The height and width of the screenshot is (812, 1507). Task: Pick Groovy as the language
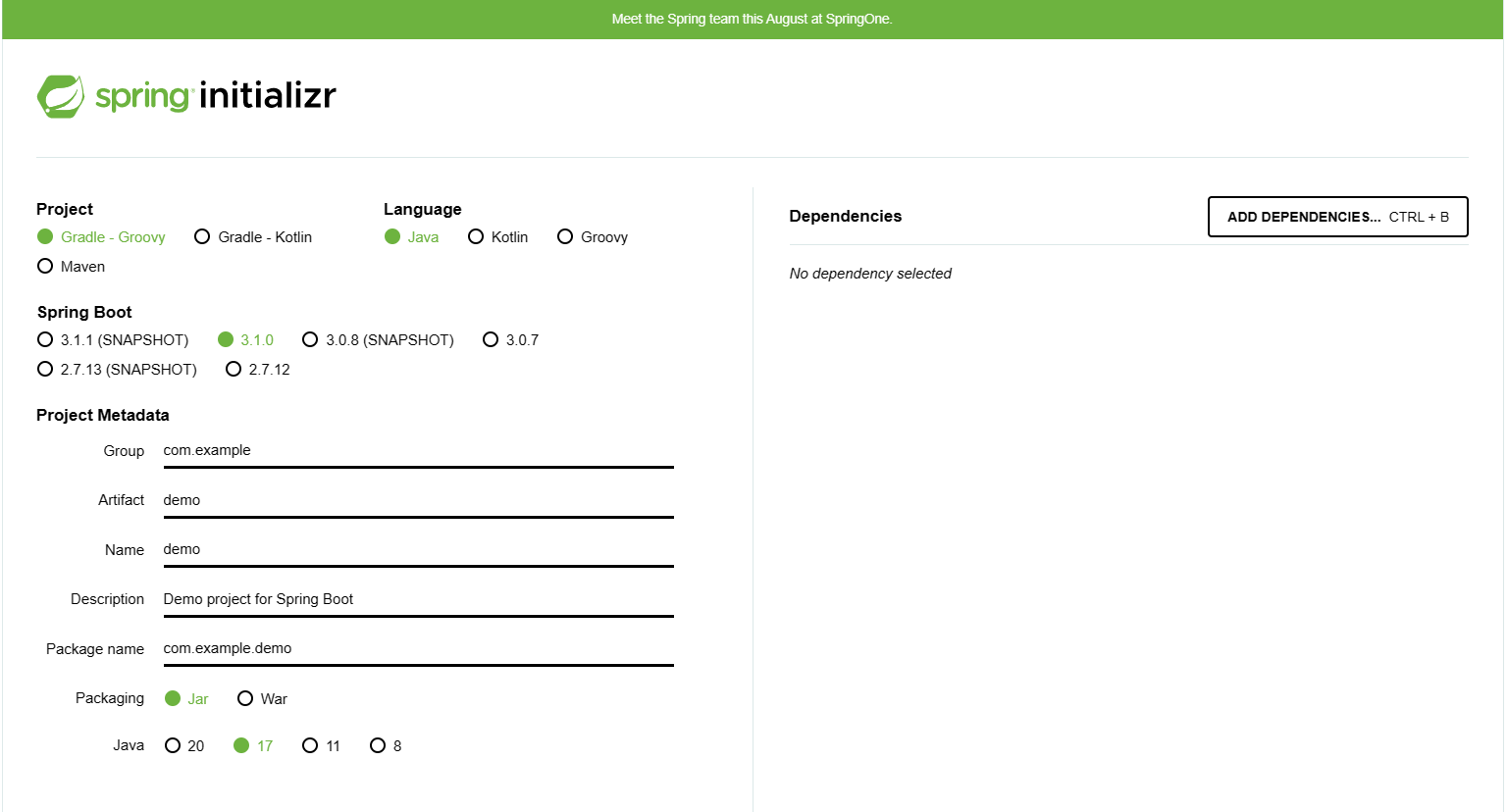click(x=565, y=237)
